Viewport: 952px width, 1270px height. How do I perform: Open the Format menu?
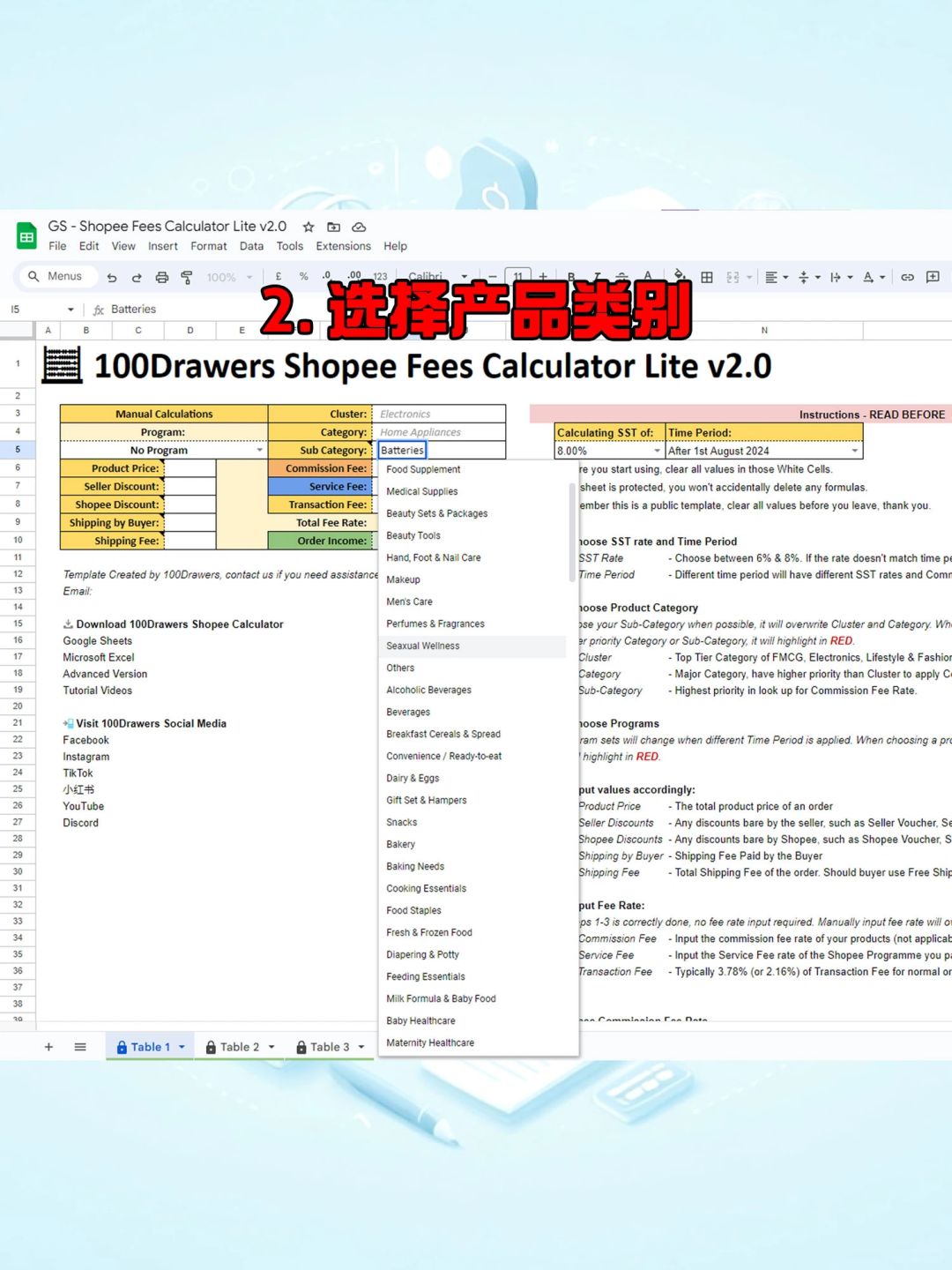[x=209, y=246]
